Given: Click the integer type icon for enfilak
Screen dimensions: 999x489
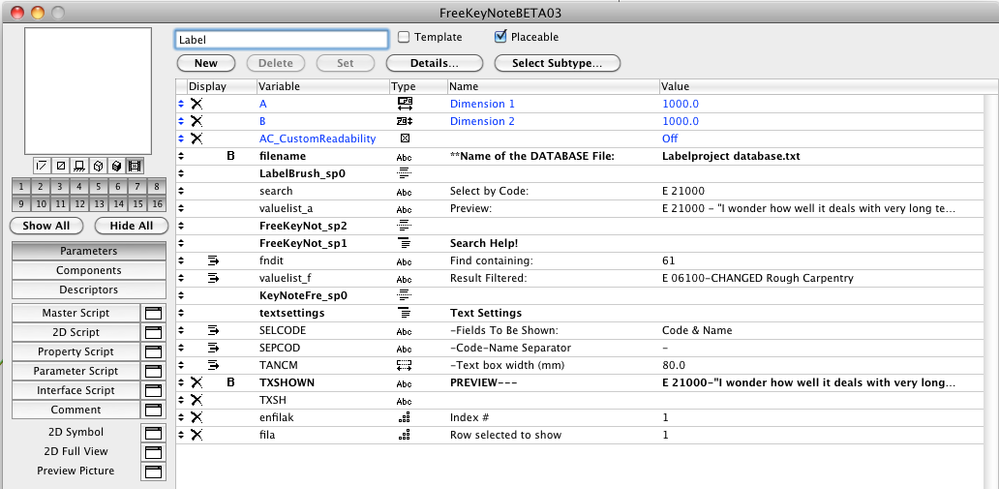Looking at the screenshot, I should [x=405, y=417].
